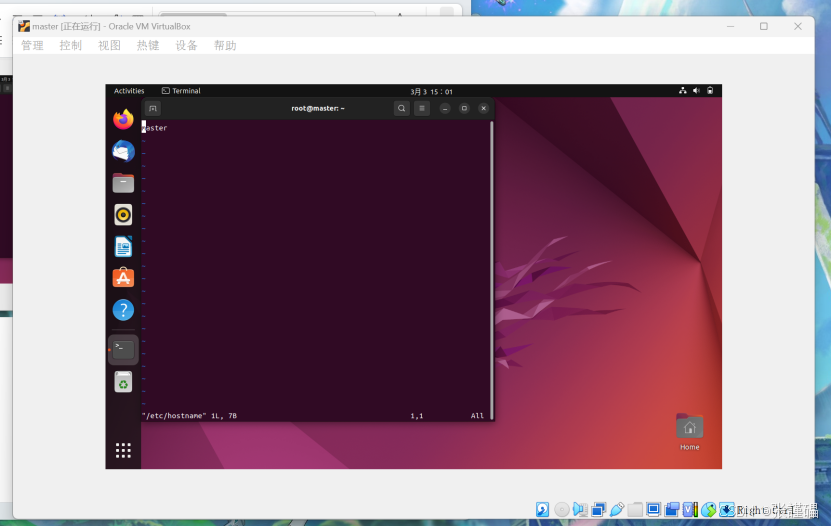Open the 管理 menu
831x527 pixels.
32,46
